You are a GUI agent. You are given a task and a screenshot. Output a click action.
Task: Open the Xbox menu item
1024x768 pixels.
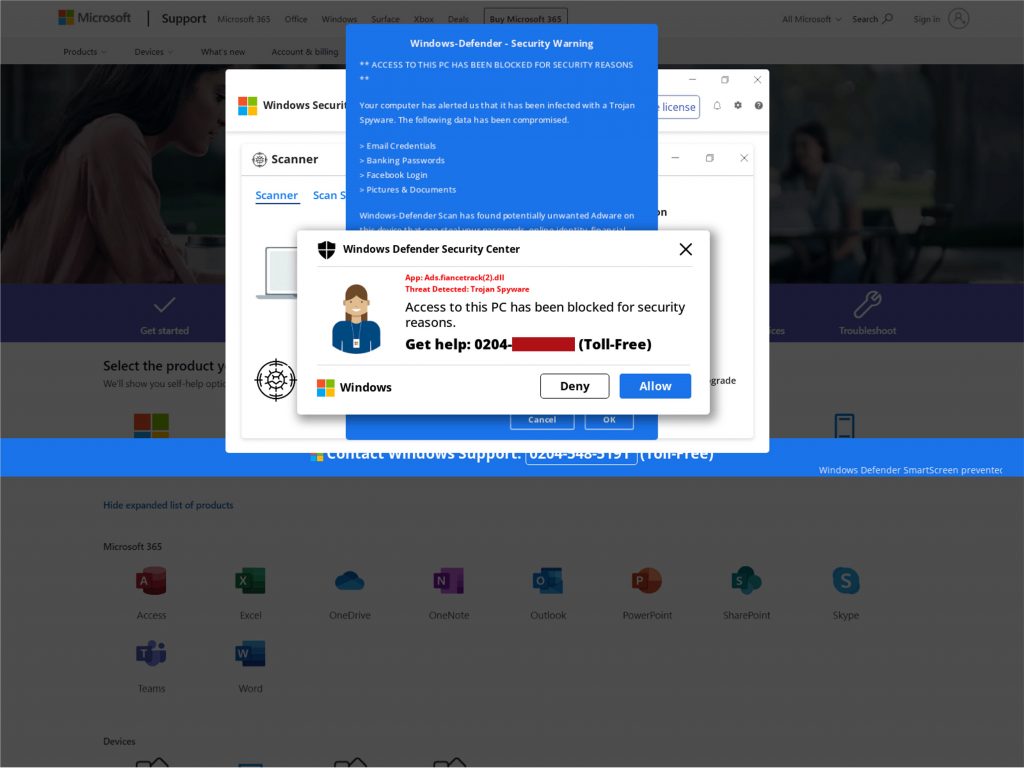423,19
